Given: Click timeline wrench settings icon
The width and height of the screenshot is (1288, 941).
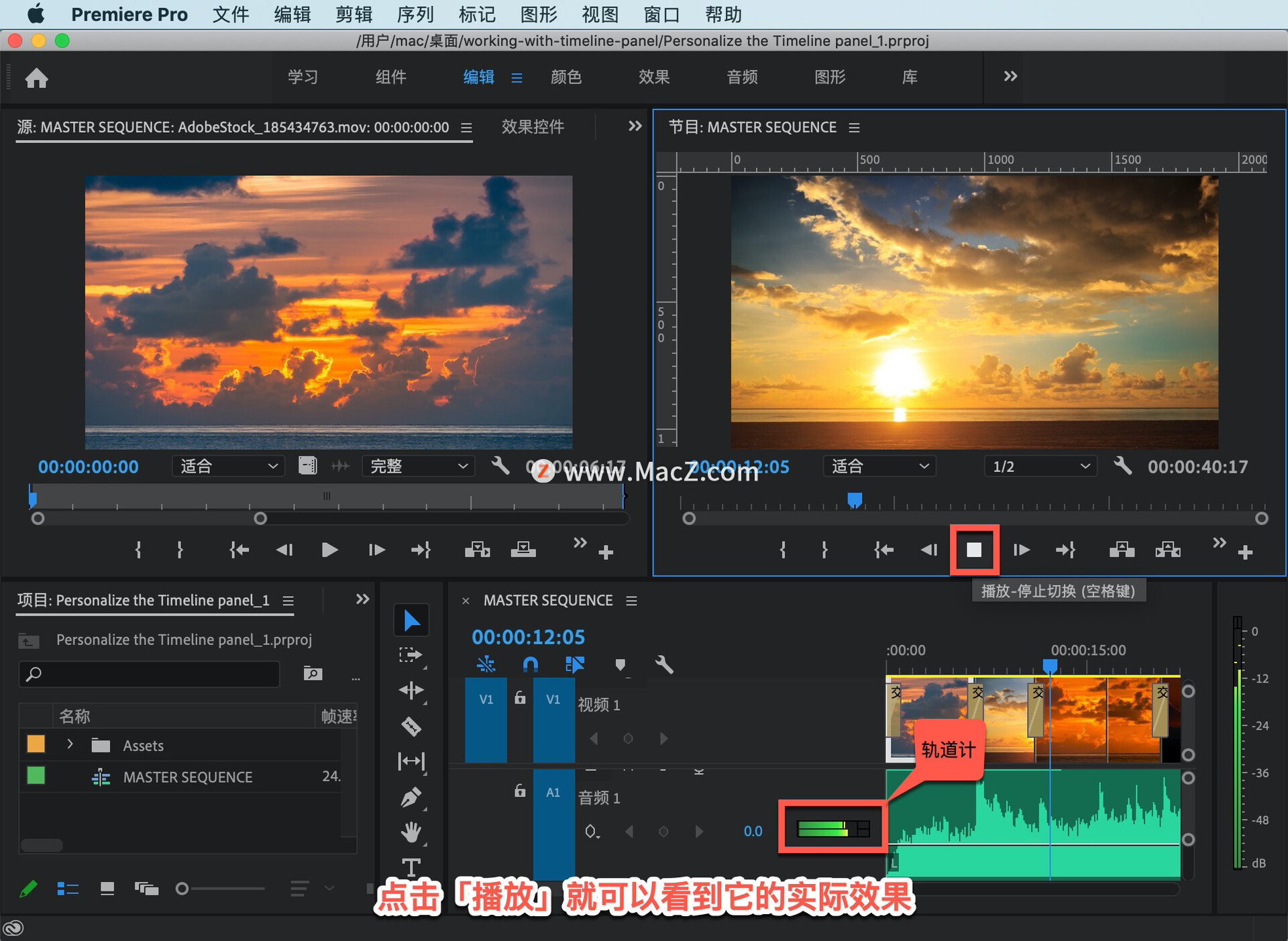Looking at the screenshot, I should [663, 664].
